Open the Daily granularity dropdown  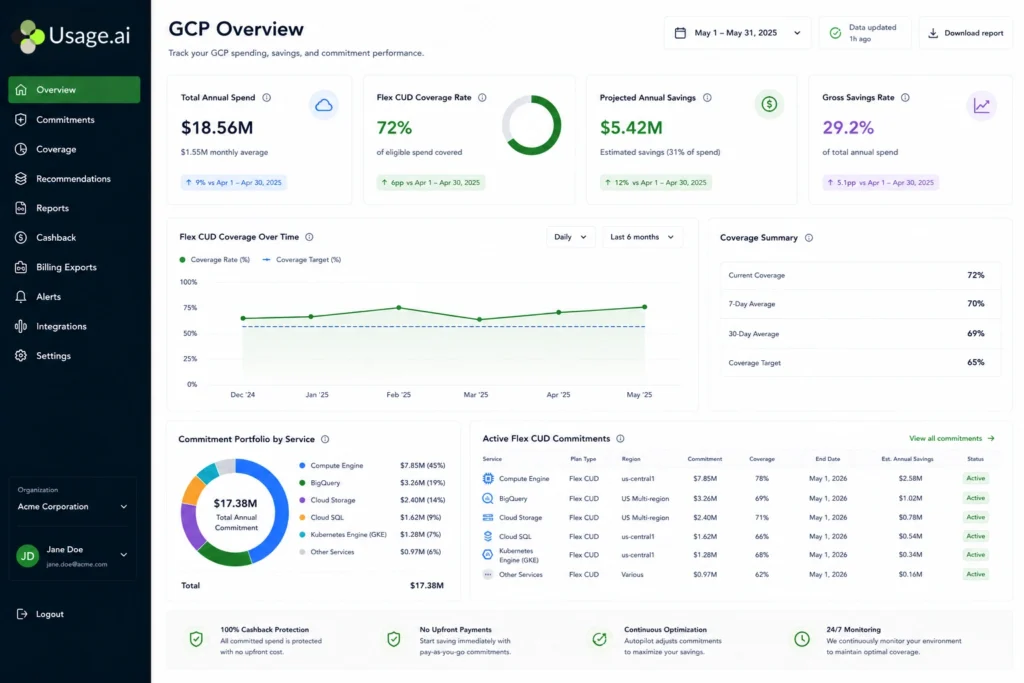point(570,237)
